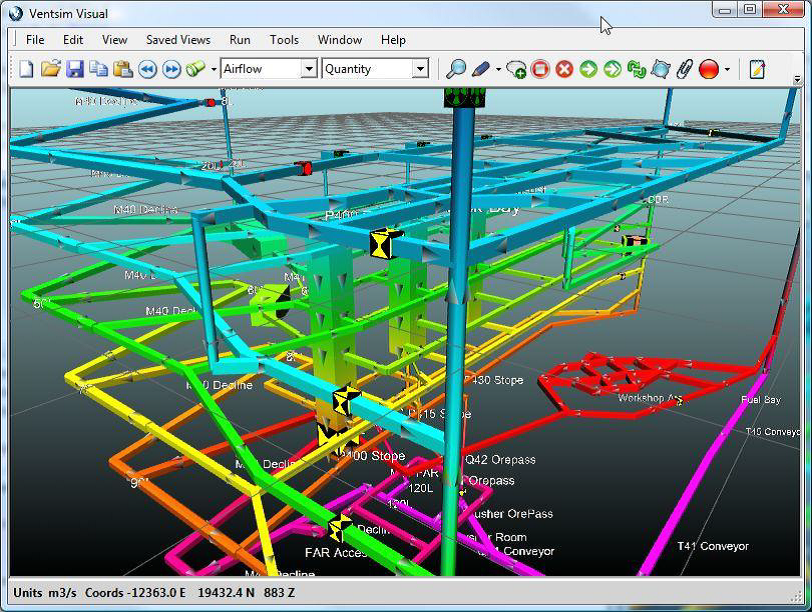Image resolution: width=812 pixels, height=612 pixels.
Task: Click the 883 Z elevation status value
Action: coord(279,593)
